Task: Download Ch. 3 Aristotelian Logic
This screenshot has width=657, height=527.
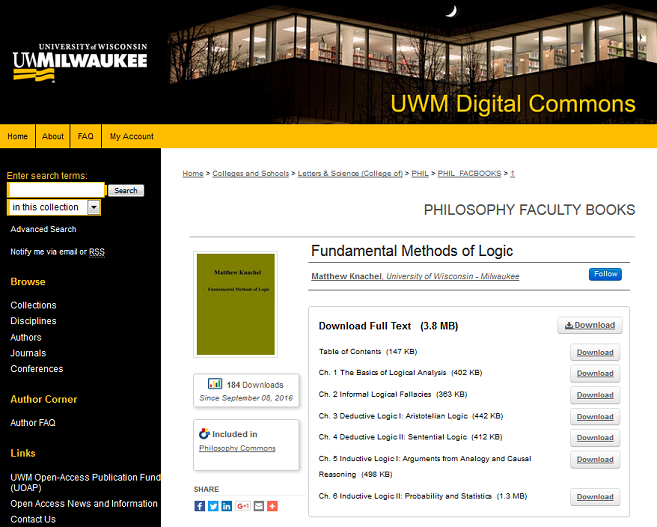Action: (x=595, y=417)
